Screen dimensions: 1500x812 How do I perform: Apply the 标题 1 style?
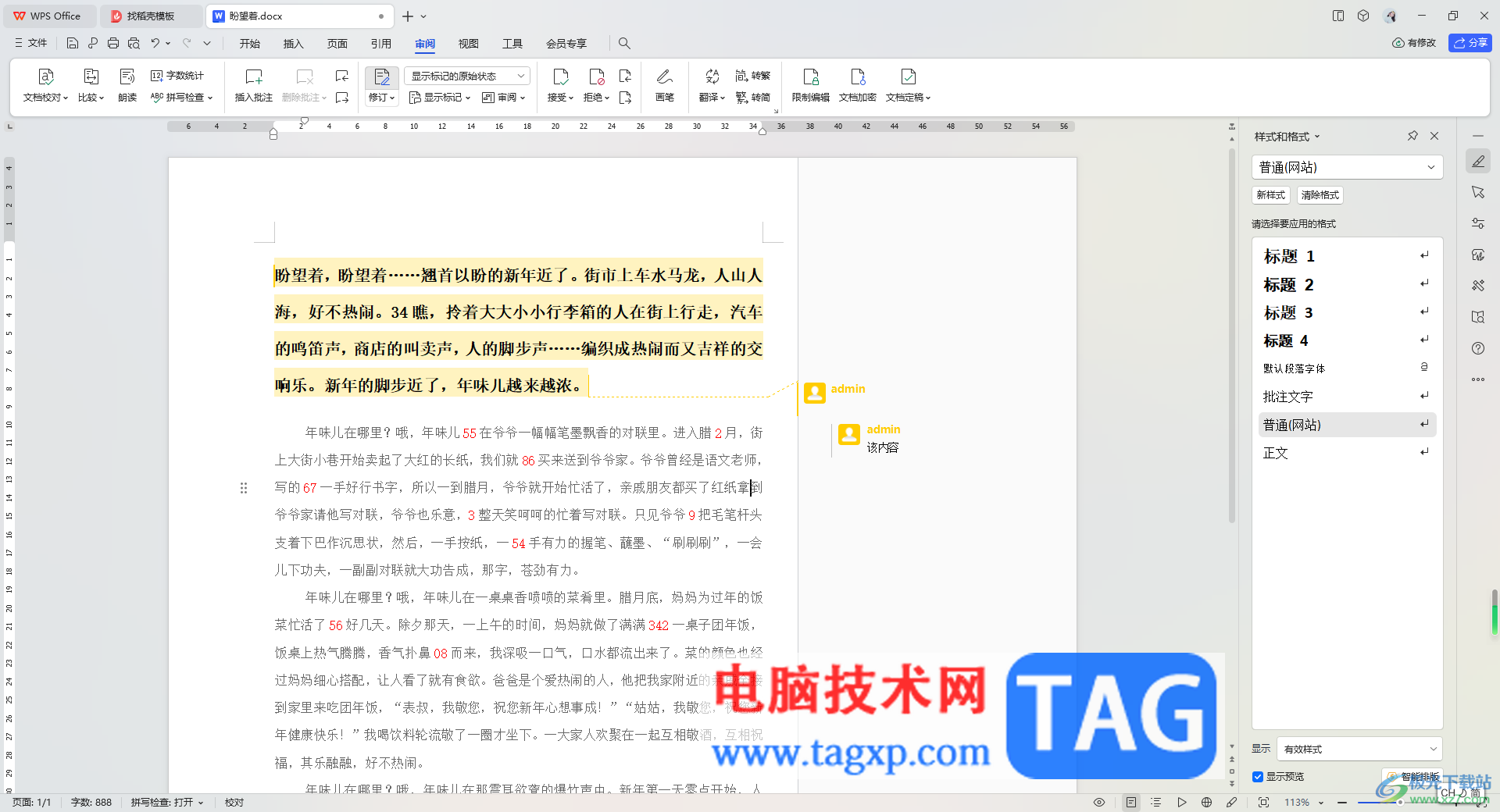[x=1345, y=256]
